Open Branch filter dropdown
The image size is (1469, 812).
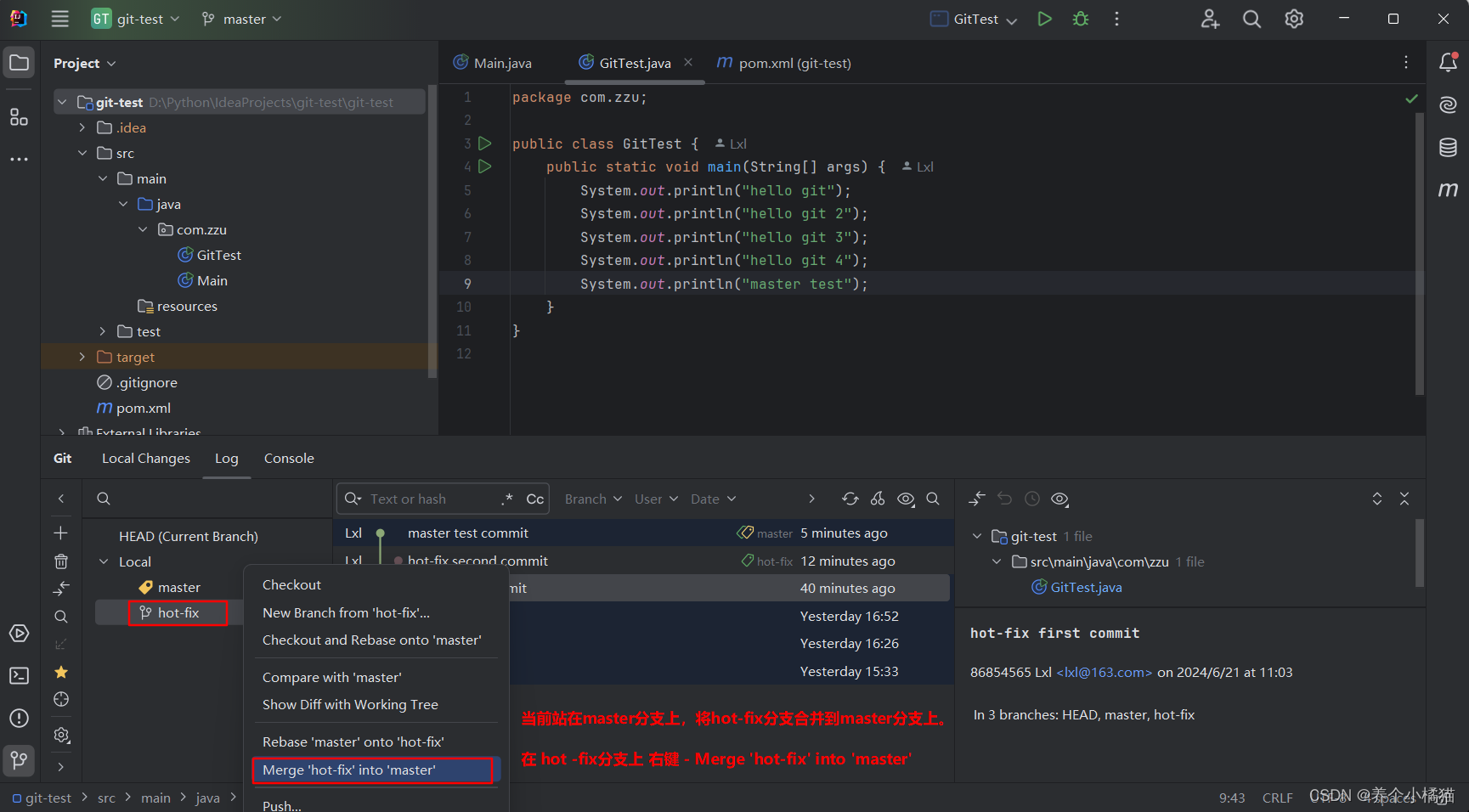(x=593, y=499)
